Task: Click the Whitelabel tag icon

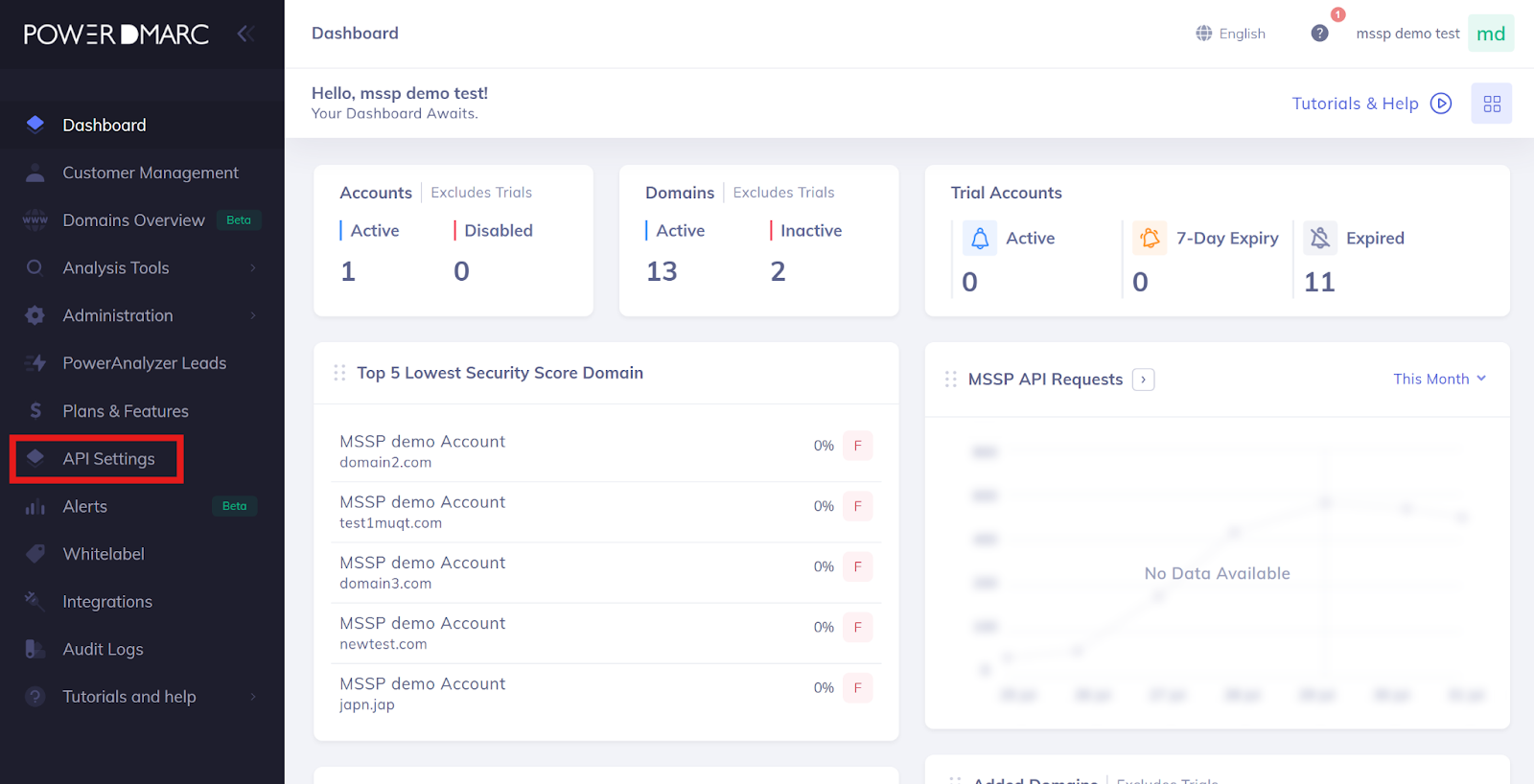Action: click(x=35, y=554)
